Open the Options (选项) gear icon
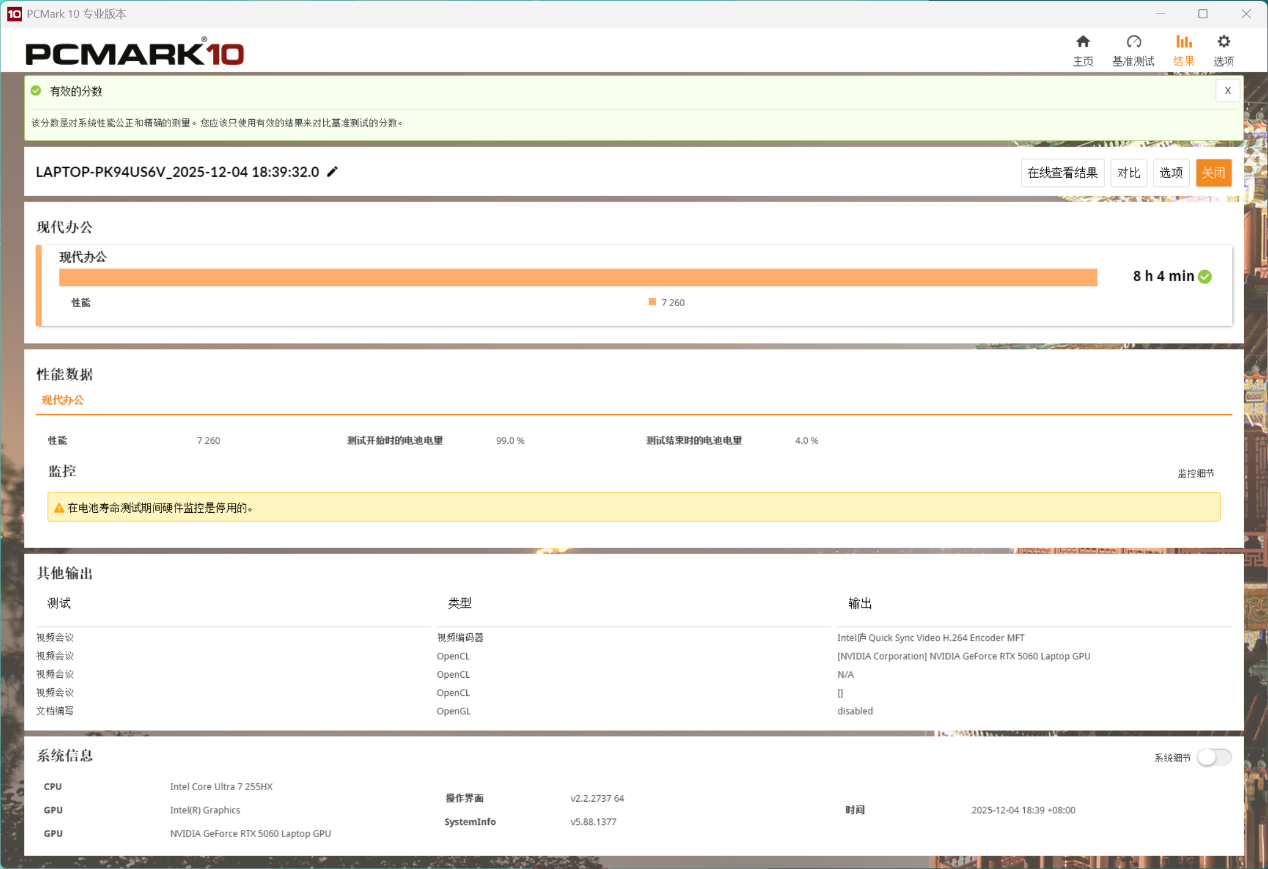 1223,42
